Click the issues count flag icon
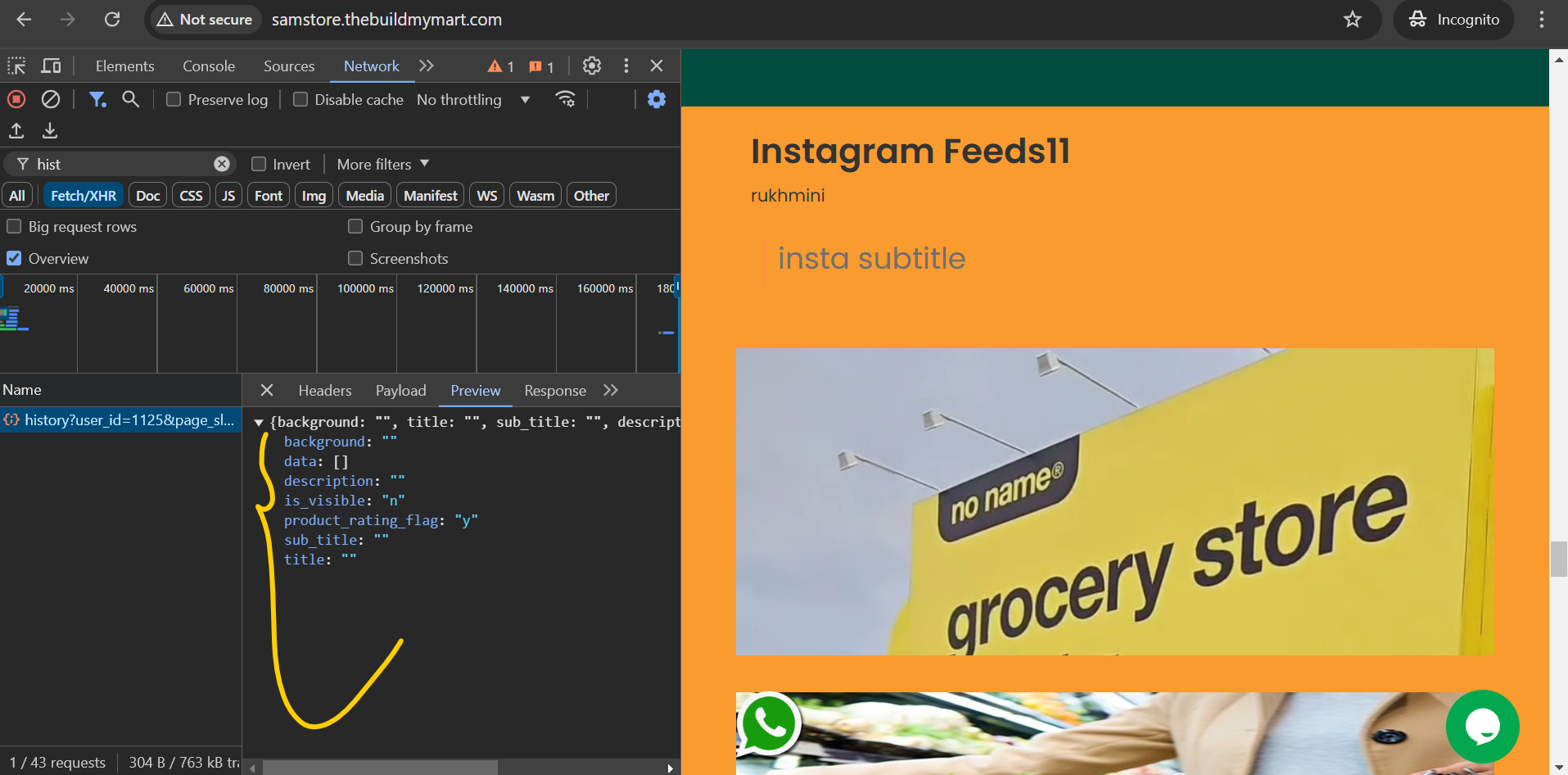This screenshot has height=775, width=1568. (541, 66)
